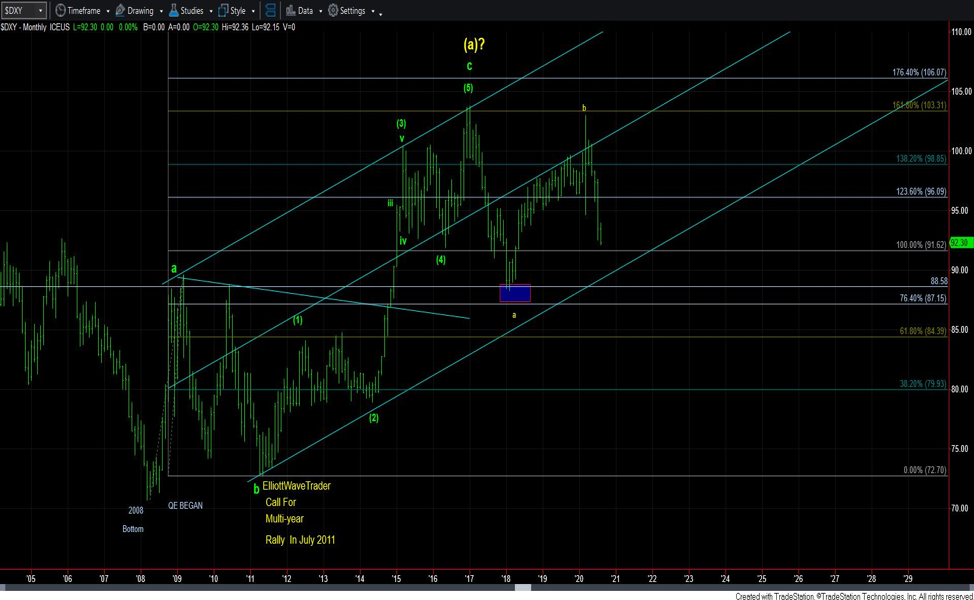This screenshot has height=600, width=974.
Task: Expand the Style dropdown arrow
Action: pos(251,12)
